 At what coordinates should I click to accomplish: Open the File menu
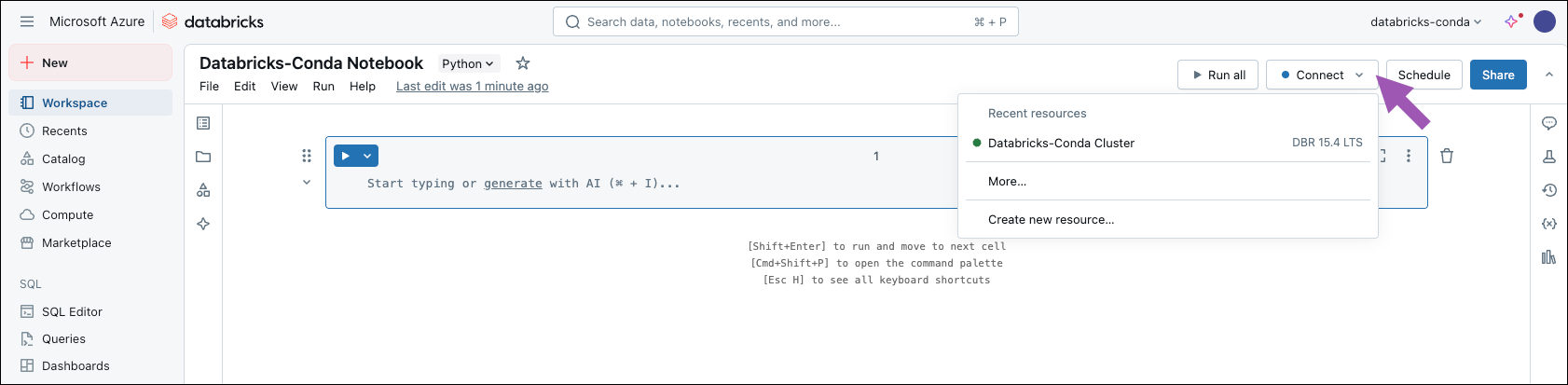coord(210,86)
